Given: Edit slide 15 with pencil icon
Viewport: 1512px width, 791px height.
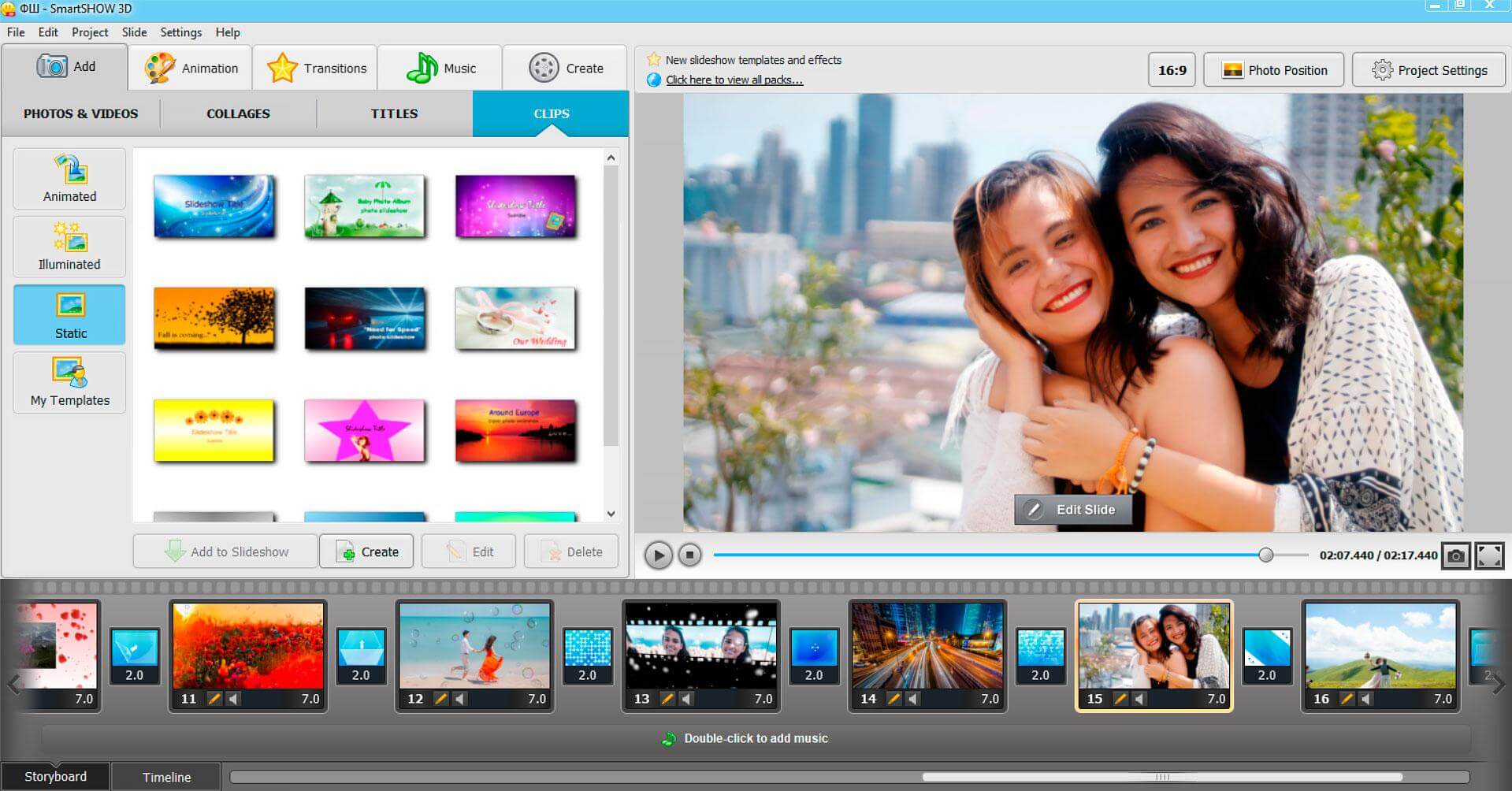Looking at the screenshot, I should (1120, 699).
